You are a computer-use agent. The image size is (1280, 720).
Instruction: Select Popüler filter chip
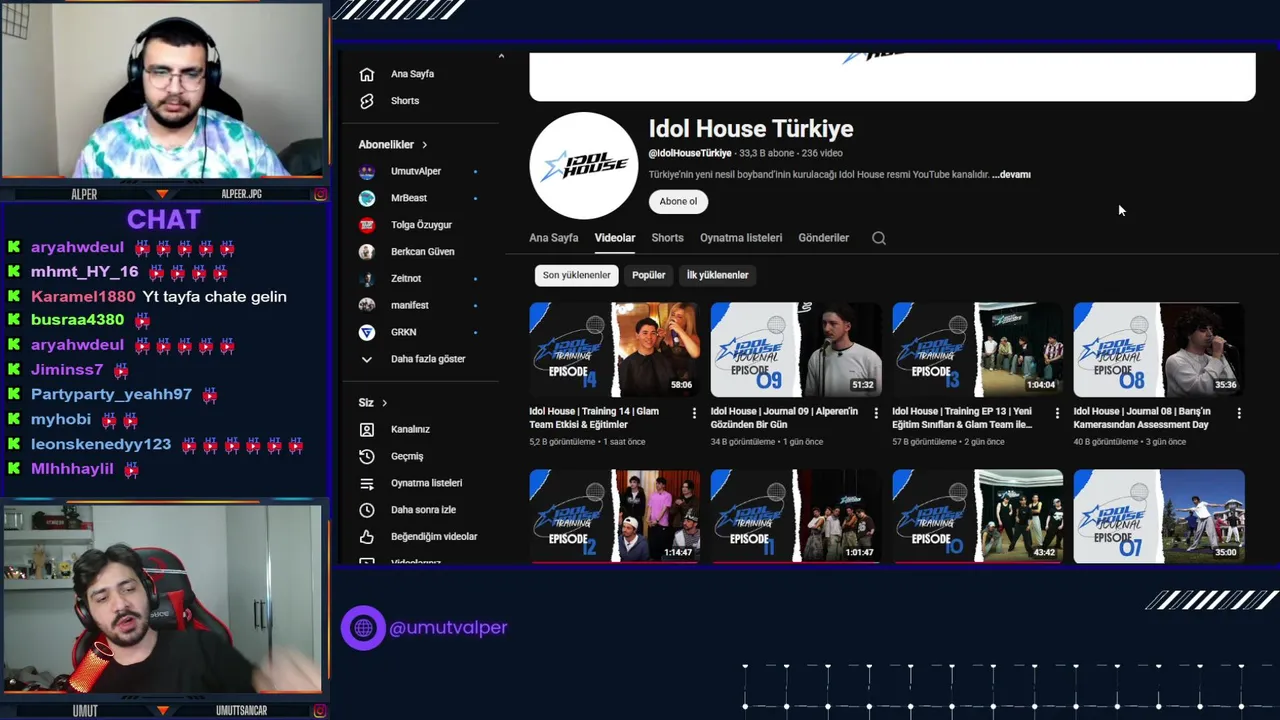649,275
